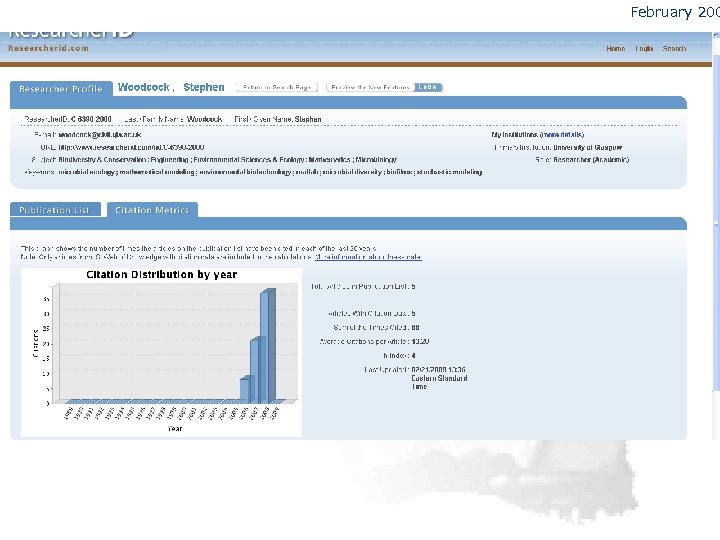Click the Researcherid.com logo text

pos(48,48)
